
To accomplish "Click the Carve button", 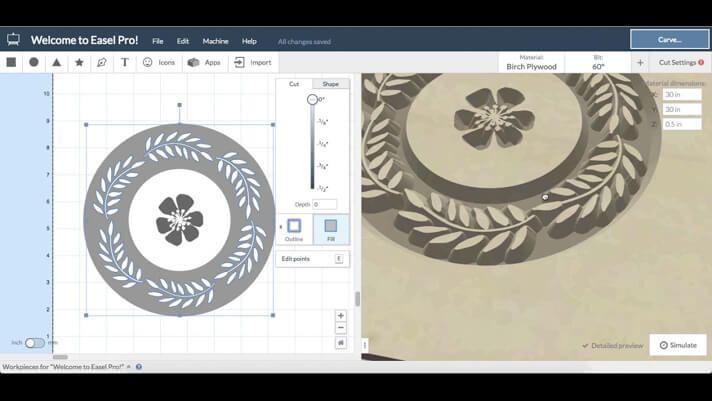I will [x=669, y=40].
